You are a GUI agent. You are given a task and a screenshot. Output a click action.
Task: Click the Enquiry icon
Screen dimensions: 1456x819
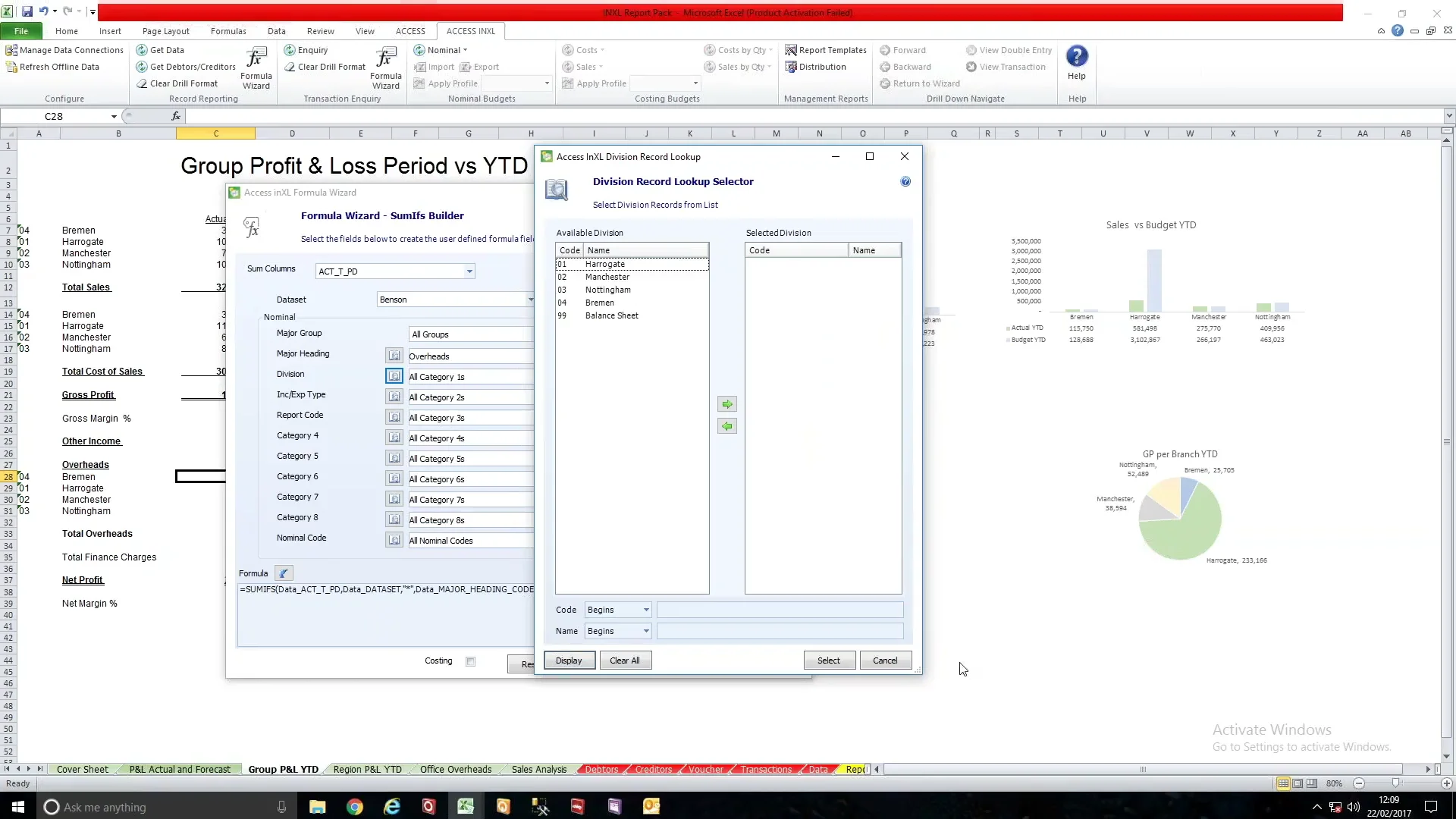click(291, 50)
